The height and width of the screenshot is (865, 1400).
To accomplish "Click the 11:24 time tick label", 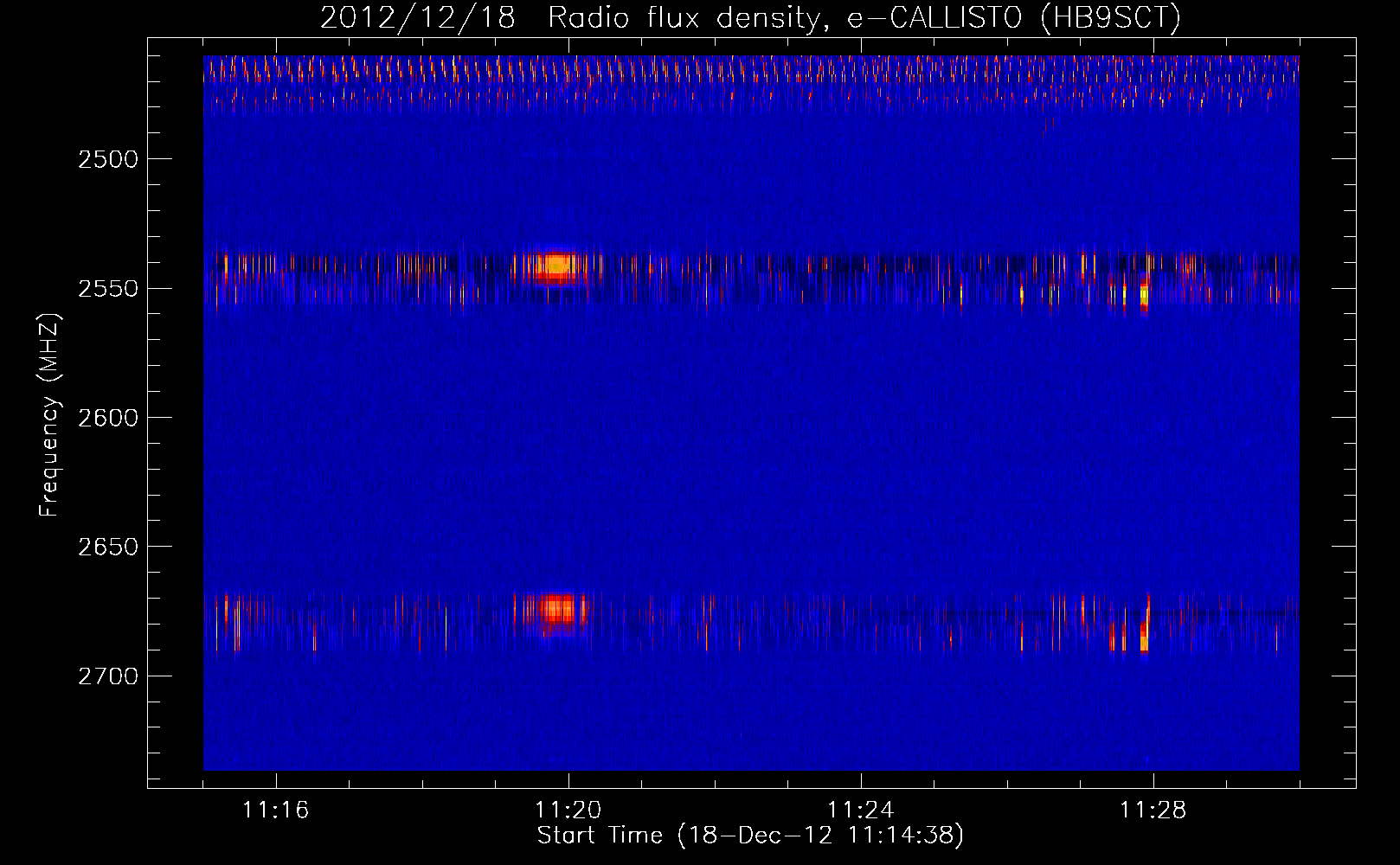I will coord(861,810).
